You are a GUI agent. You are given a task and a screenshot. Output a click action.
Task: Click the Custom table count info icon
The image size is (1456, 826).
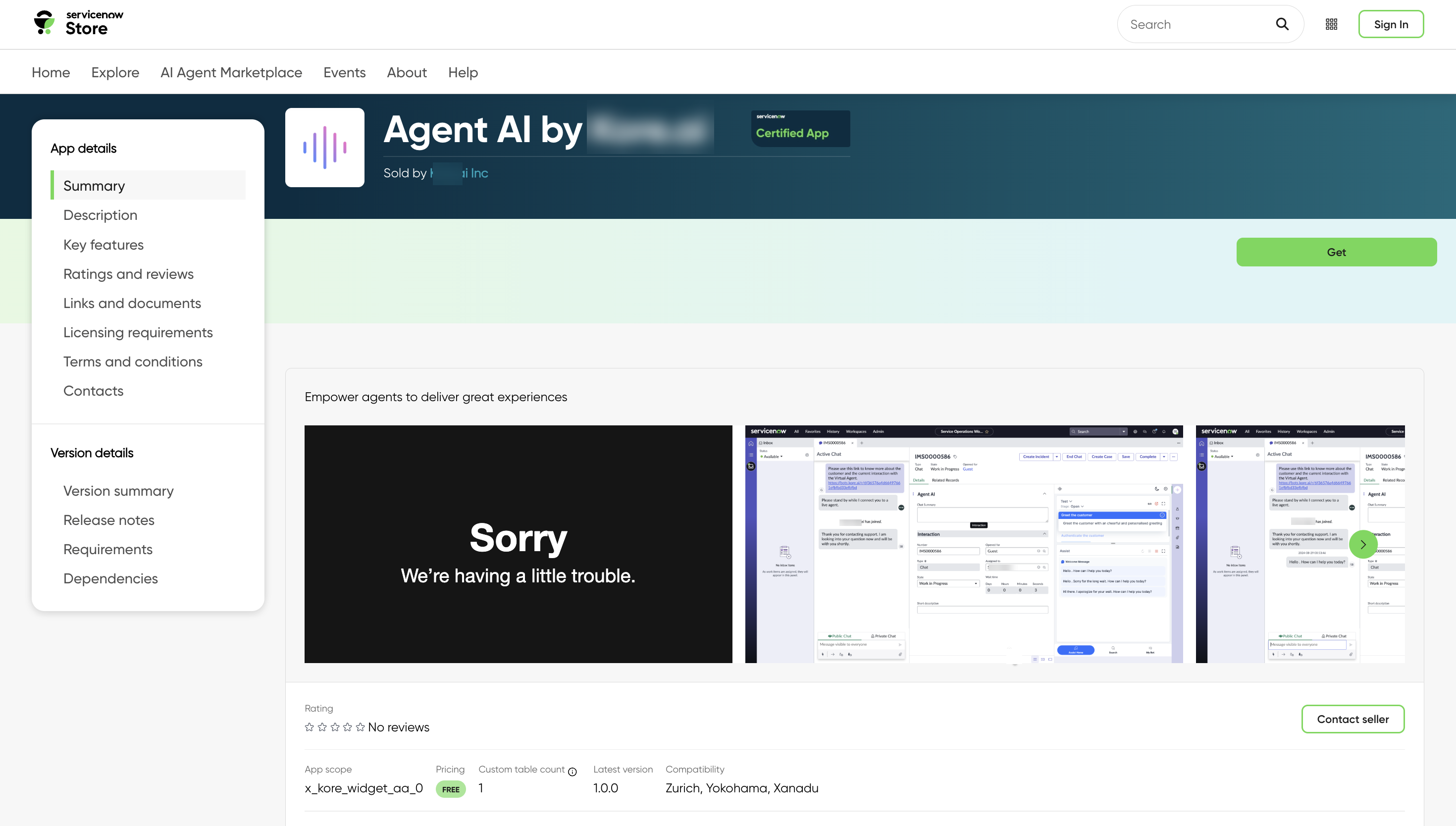coord(572,772)
